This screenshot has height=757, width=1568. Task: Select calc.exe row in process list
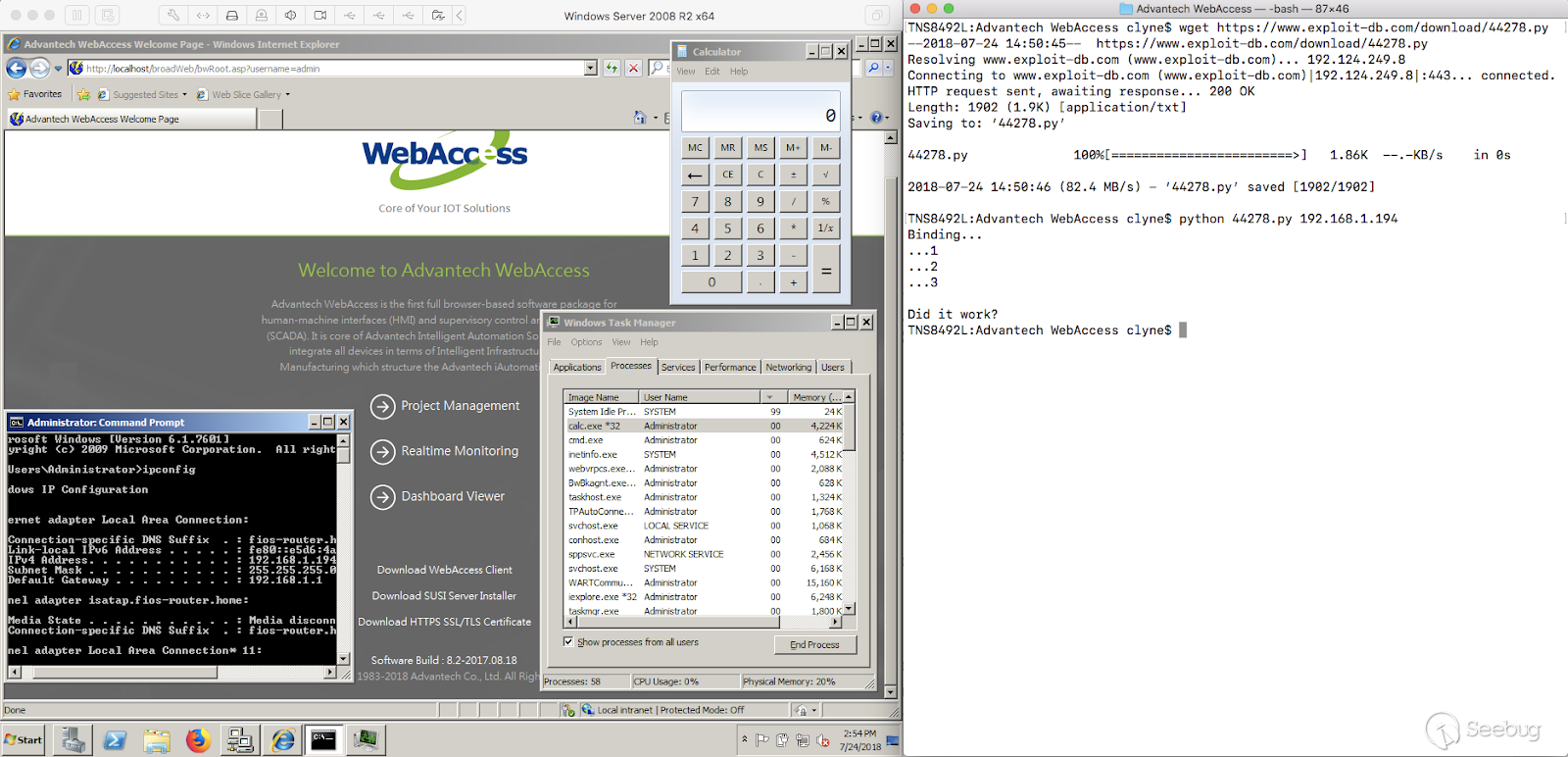coord(704,426)
